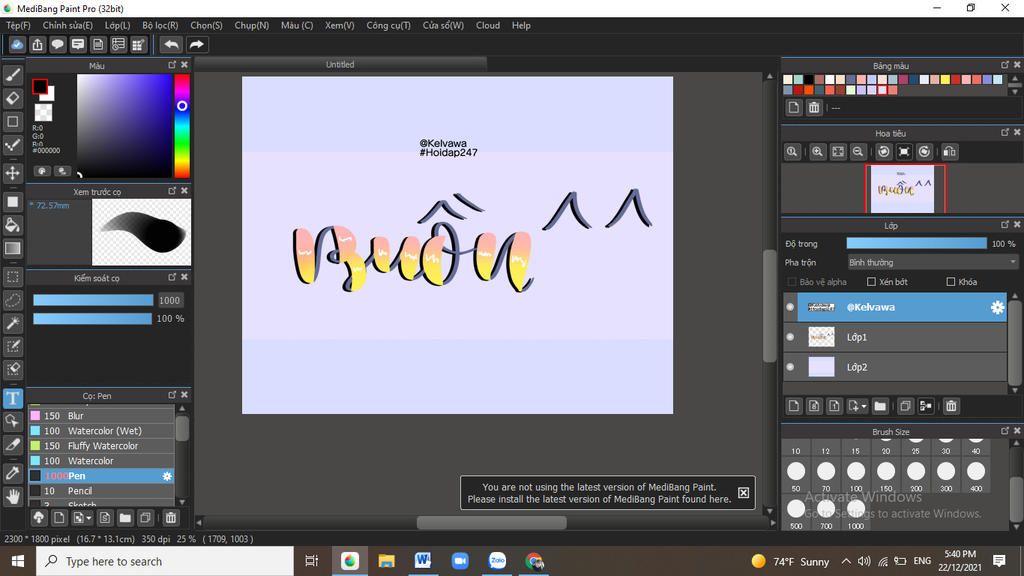Open the Bộ lọc(R) menu
This screenshot has width=1024, height=576.
tap(160, 25)
